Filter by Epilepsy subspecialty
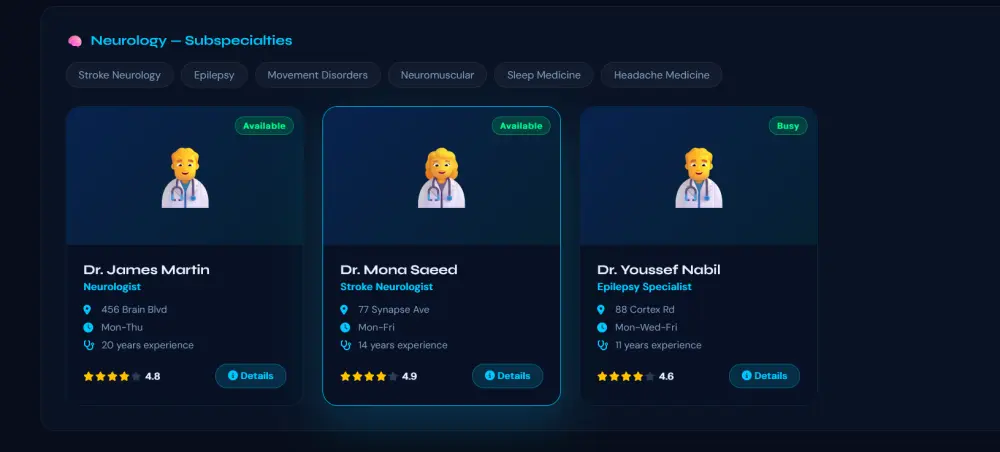This screenshot has width=1000, height=452. pos(214,75)
